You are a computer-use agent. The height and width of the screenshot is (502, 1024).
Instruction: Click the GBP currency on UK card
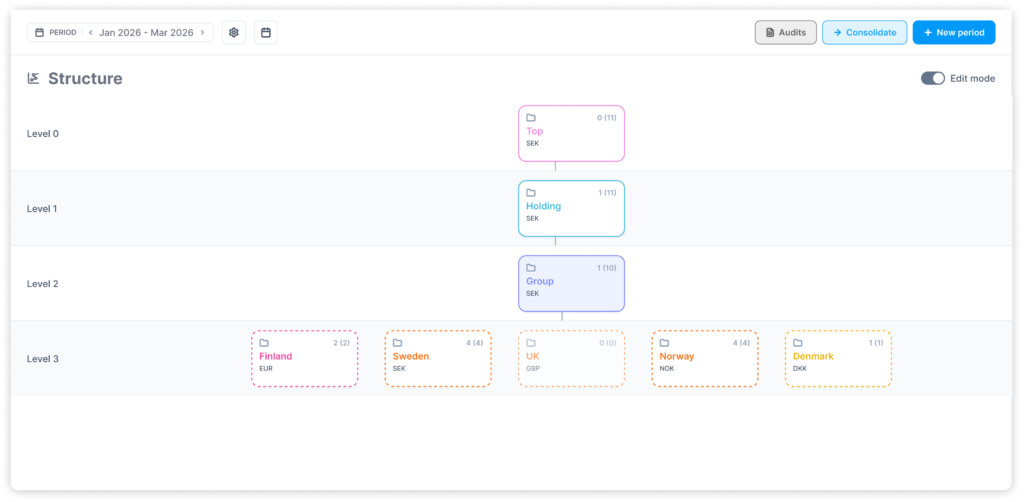533,368
